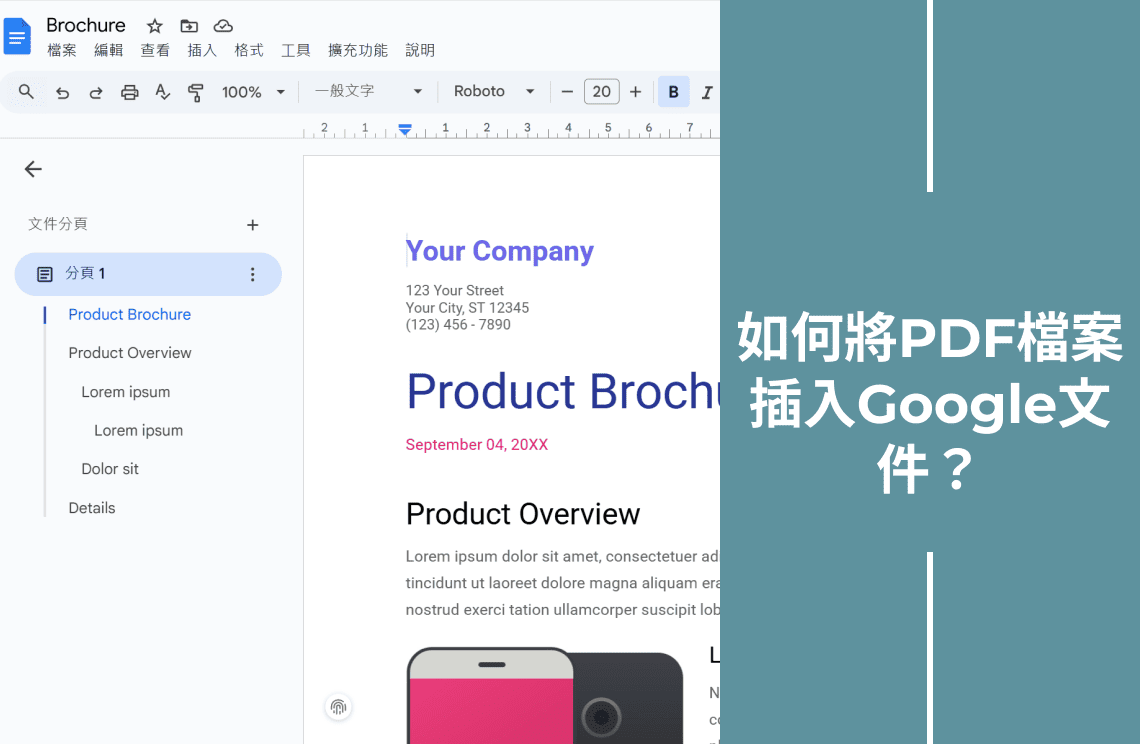Click the 123 Your Street address line
1140x744 pixels.
coord(454,290)
